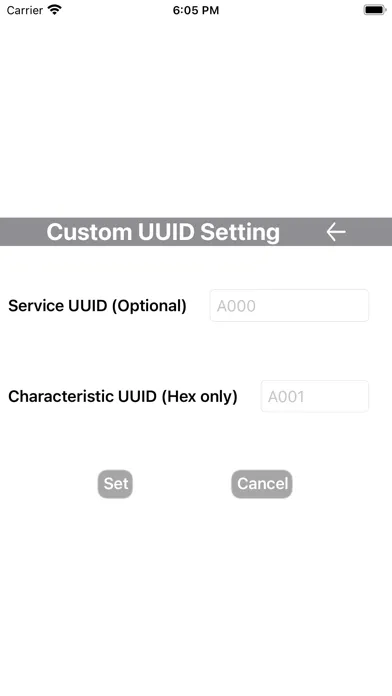392x696 pixels.
Task: Return to previous screen via left arrow
Action: click(x=336, y=232)
